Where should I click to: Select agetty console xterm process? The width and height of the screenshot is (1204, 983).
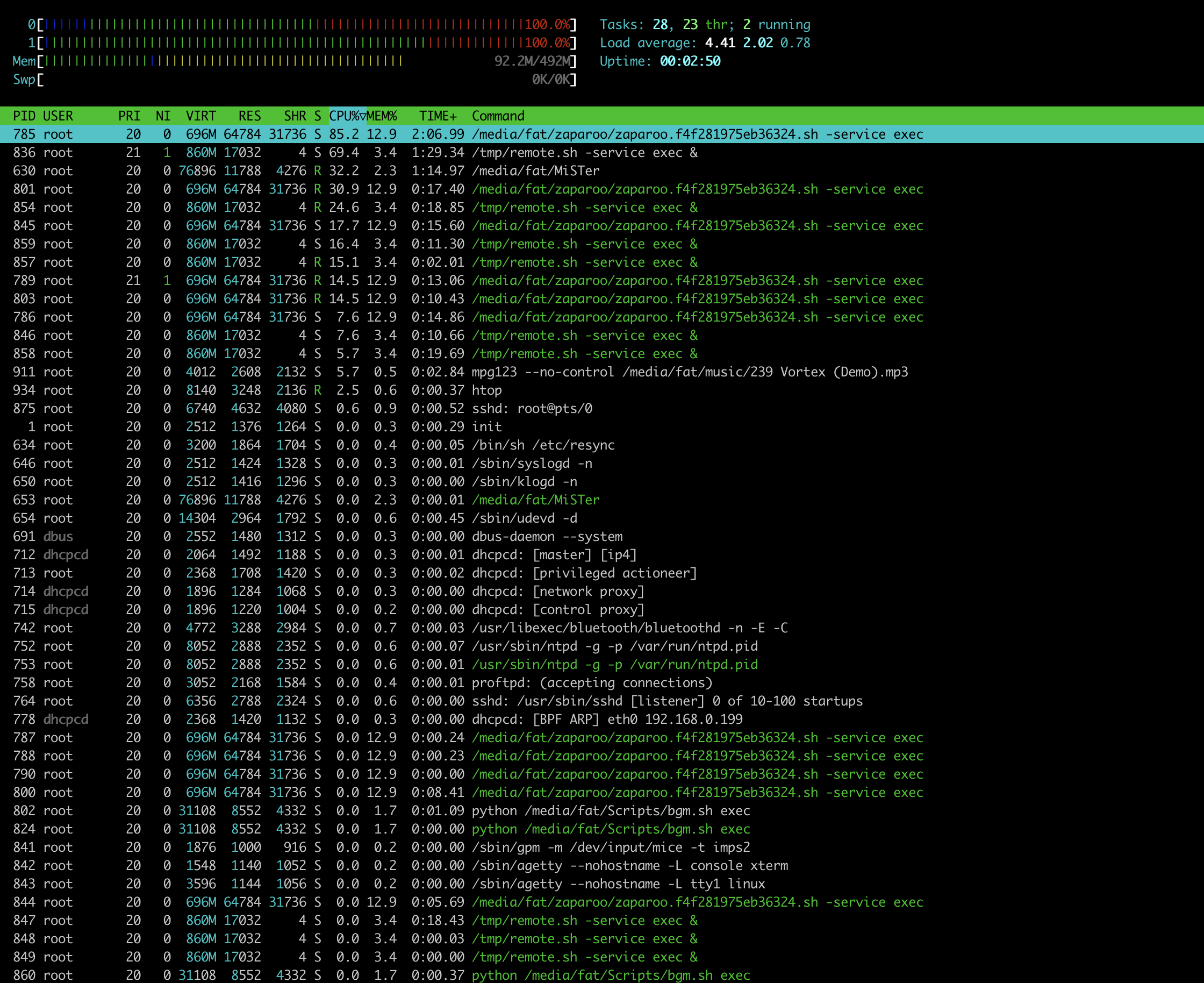(x=601, y=866)
